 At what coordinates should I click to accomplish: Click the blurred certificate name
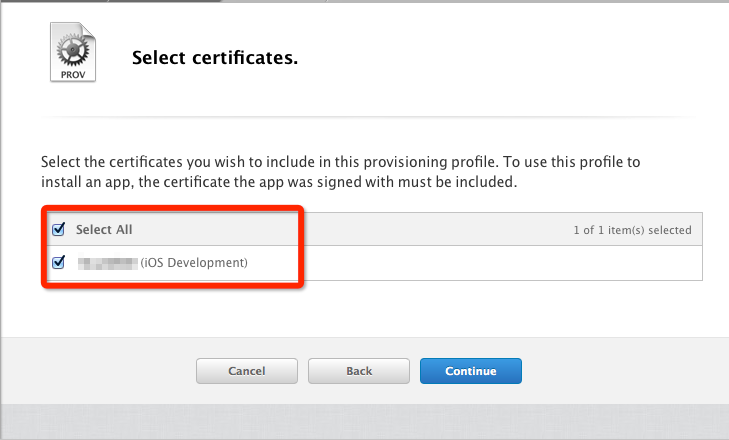pos(107,263)
